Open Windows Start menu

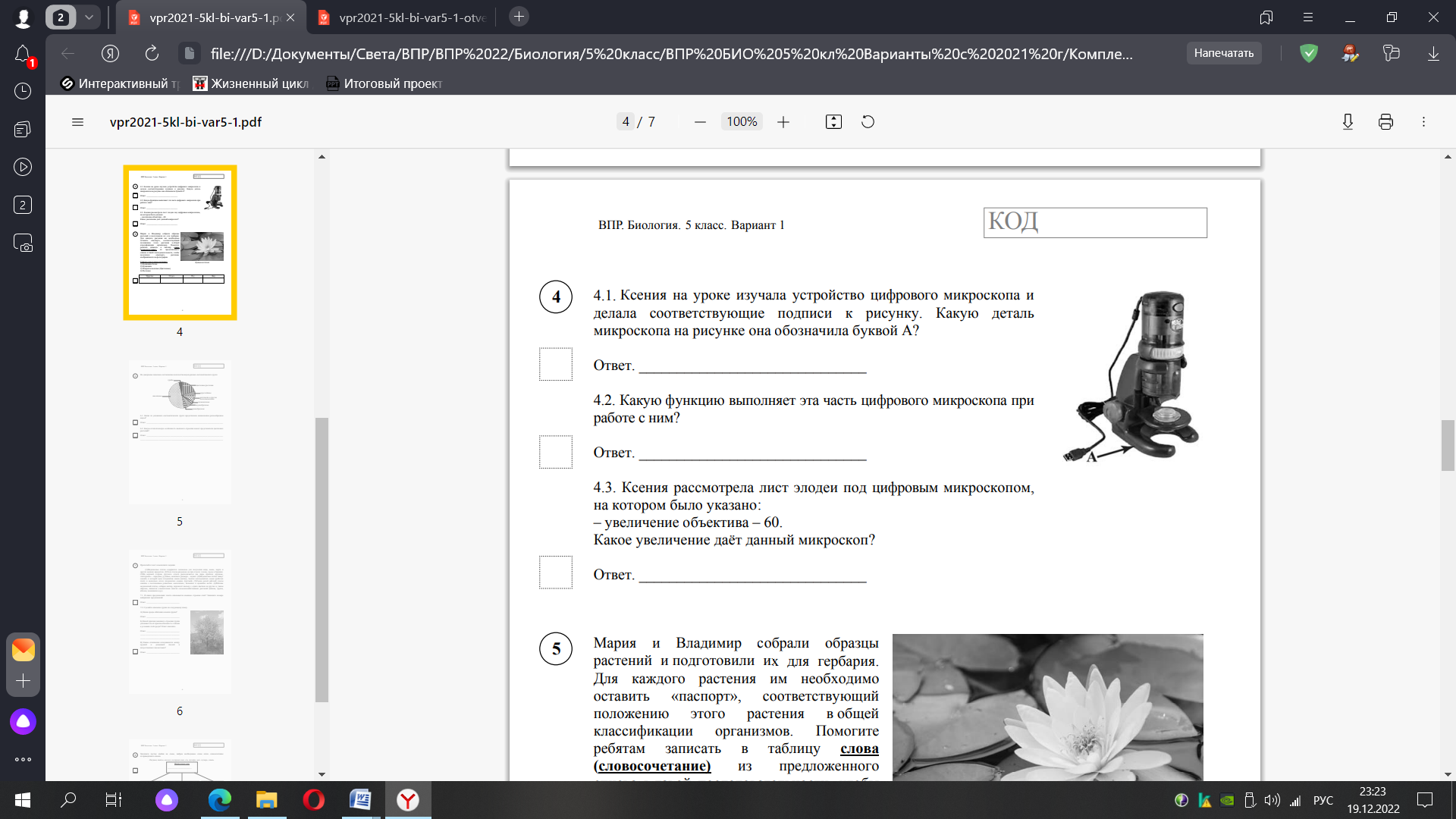[x=23, y=800]
